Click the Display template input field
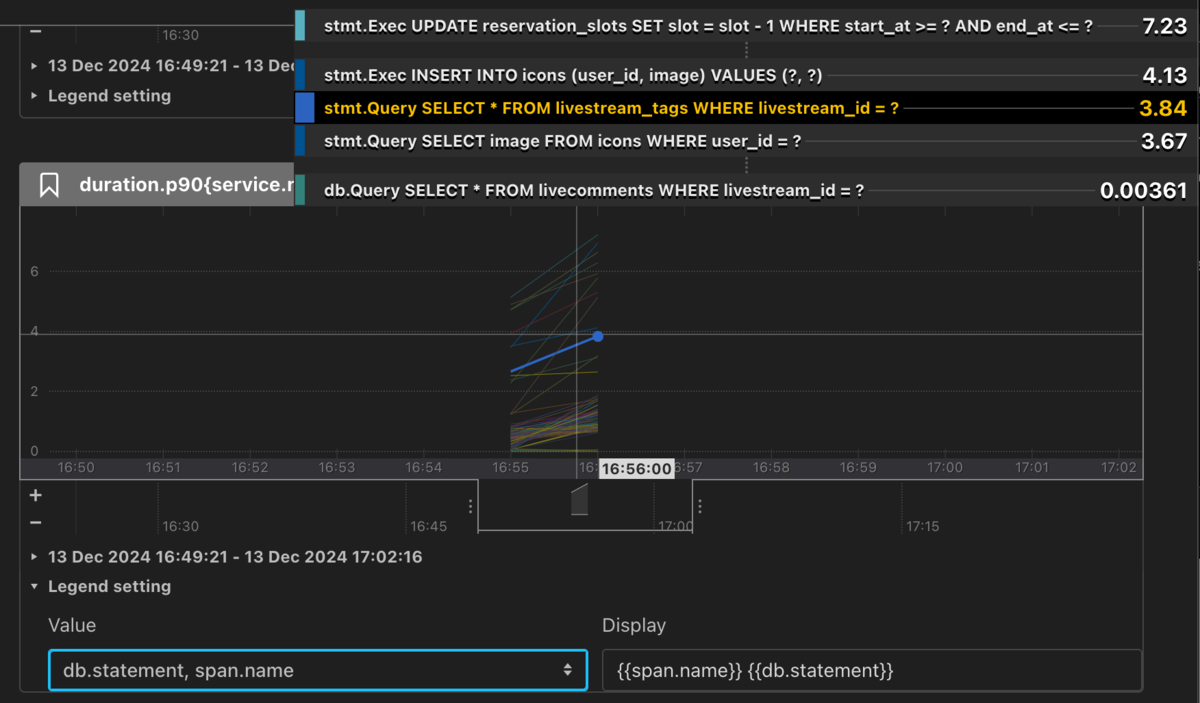Viewport: 1200px width, 703px height. [872, 670]
